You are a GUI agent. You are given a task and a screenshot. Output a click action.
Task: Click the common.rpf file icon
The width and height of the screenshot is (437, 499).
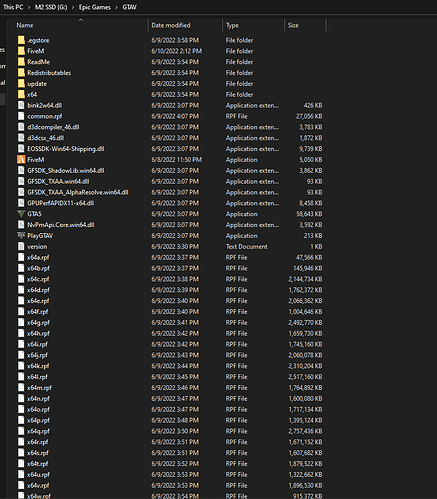[x=21, y=116]
